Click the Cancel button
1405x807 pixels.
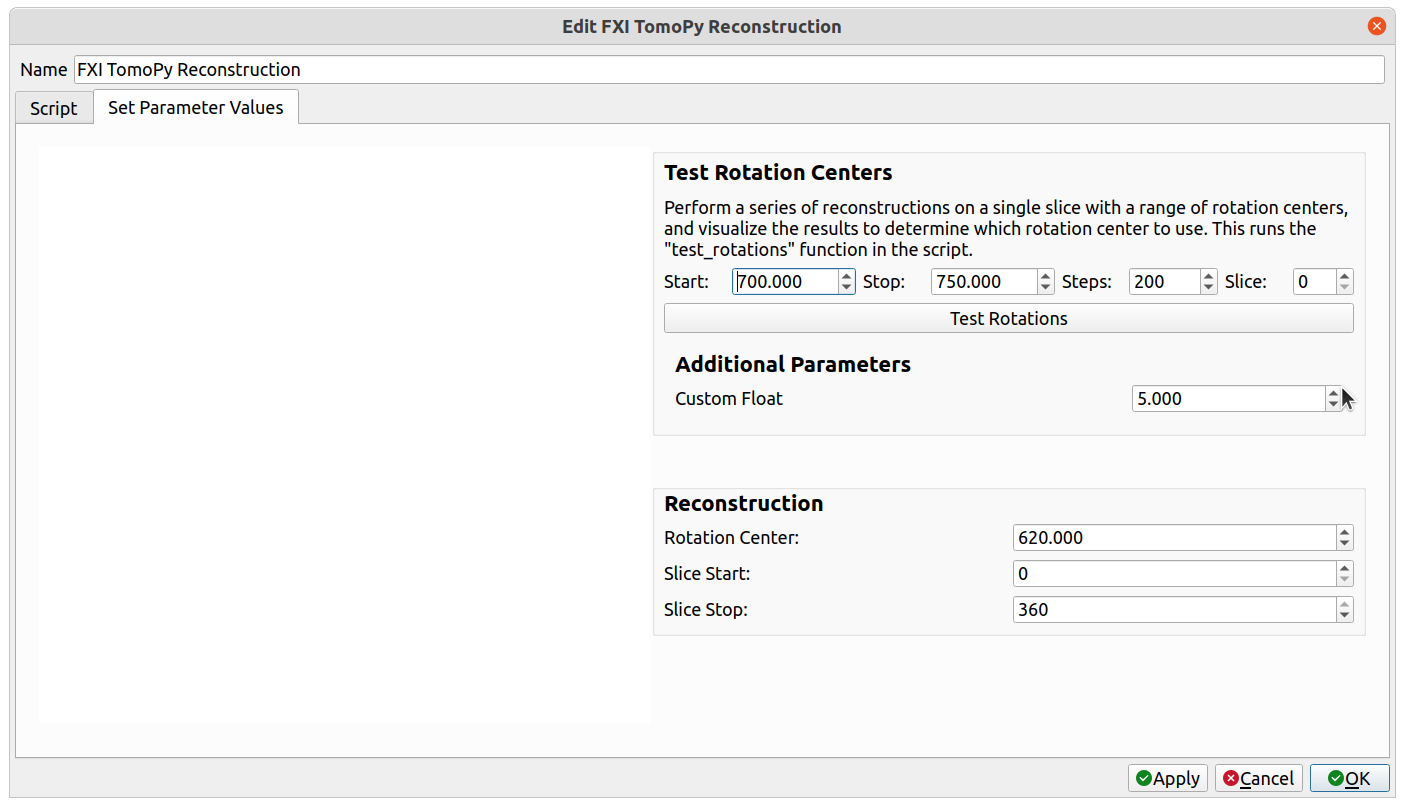tap(1259, 778)
